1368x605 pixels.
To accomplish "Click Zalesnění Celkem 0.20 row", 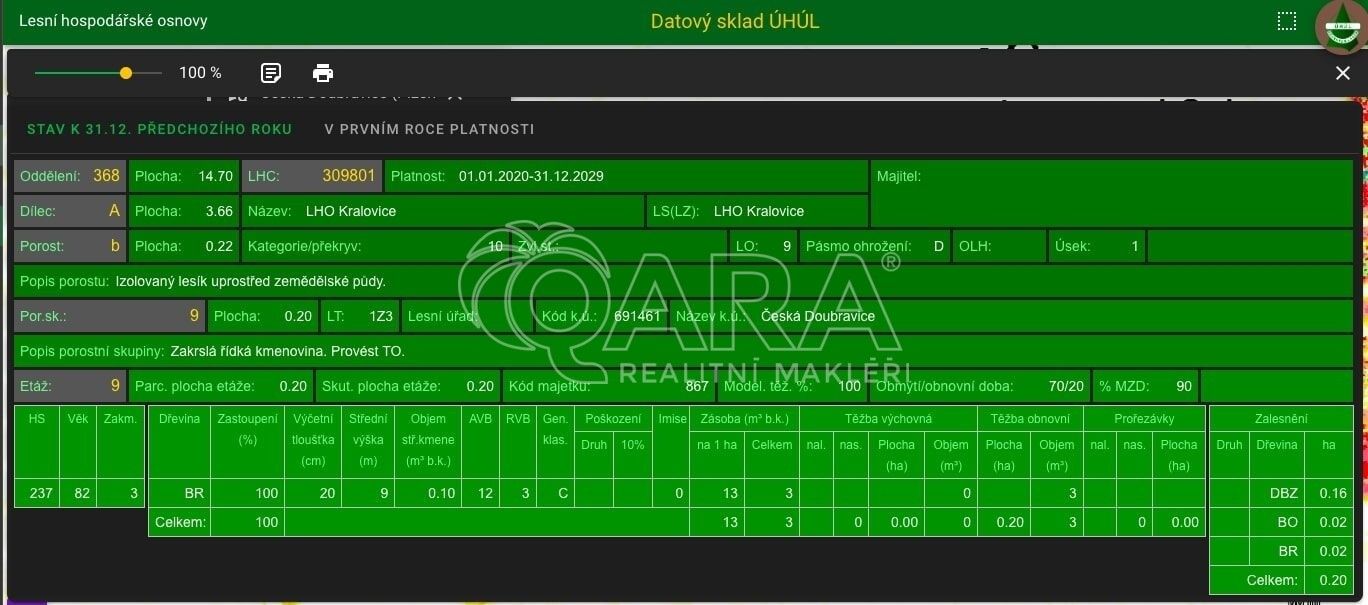I will coord(1281,580).
